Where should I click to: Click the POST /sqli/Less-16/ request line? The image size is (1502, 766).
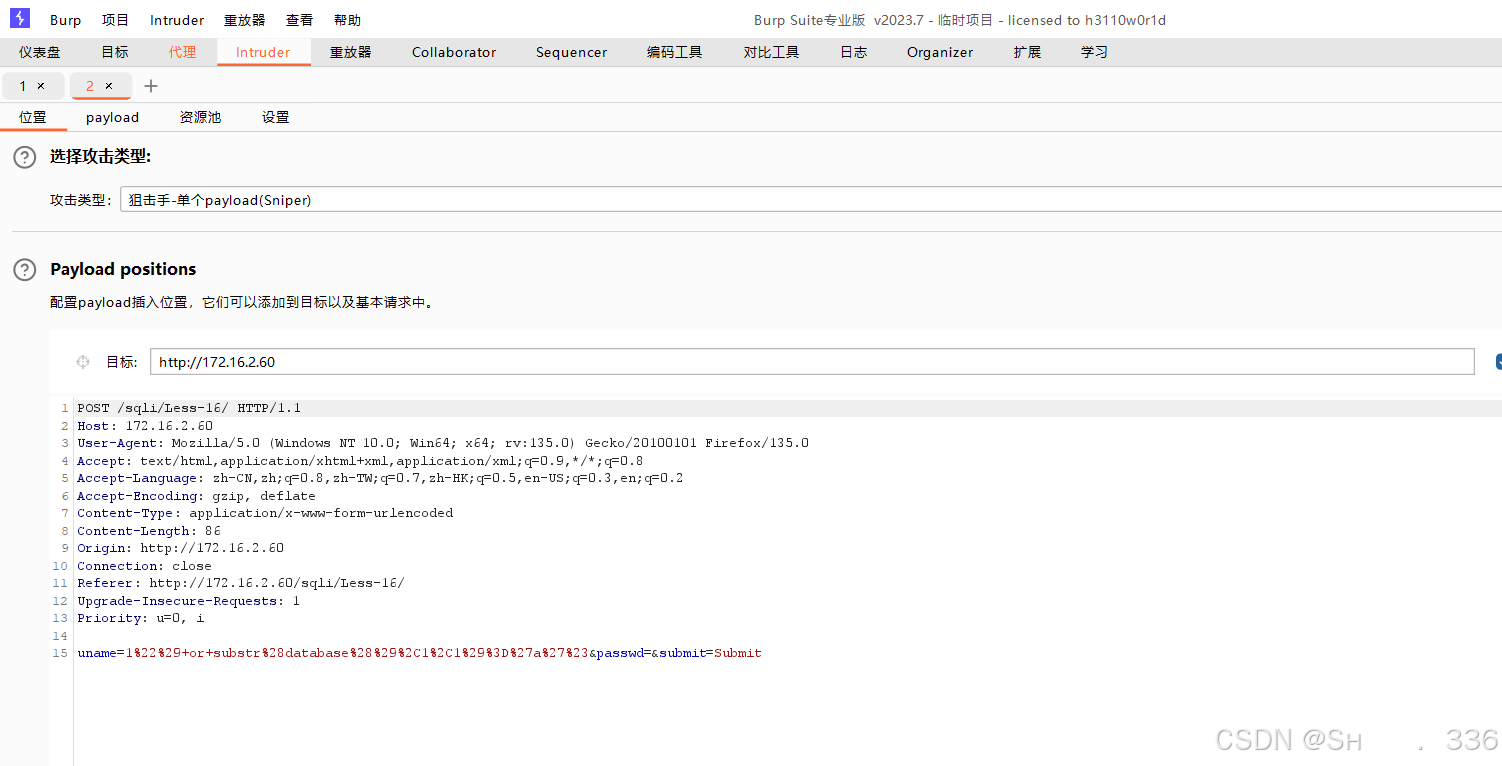[189, 408]
